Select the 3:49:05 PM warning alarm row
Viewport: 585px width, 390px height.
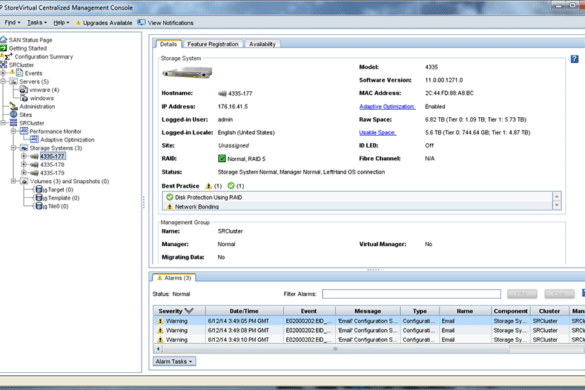[369, 321]
